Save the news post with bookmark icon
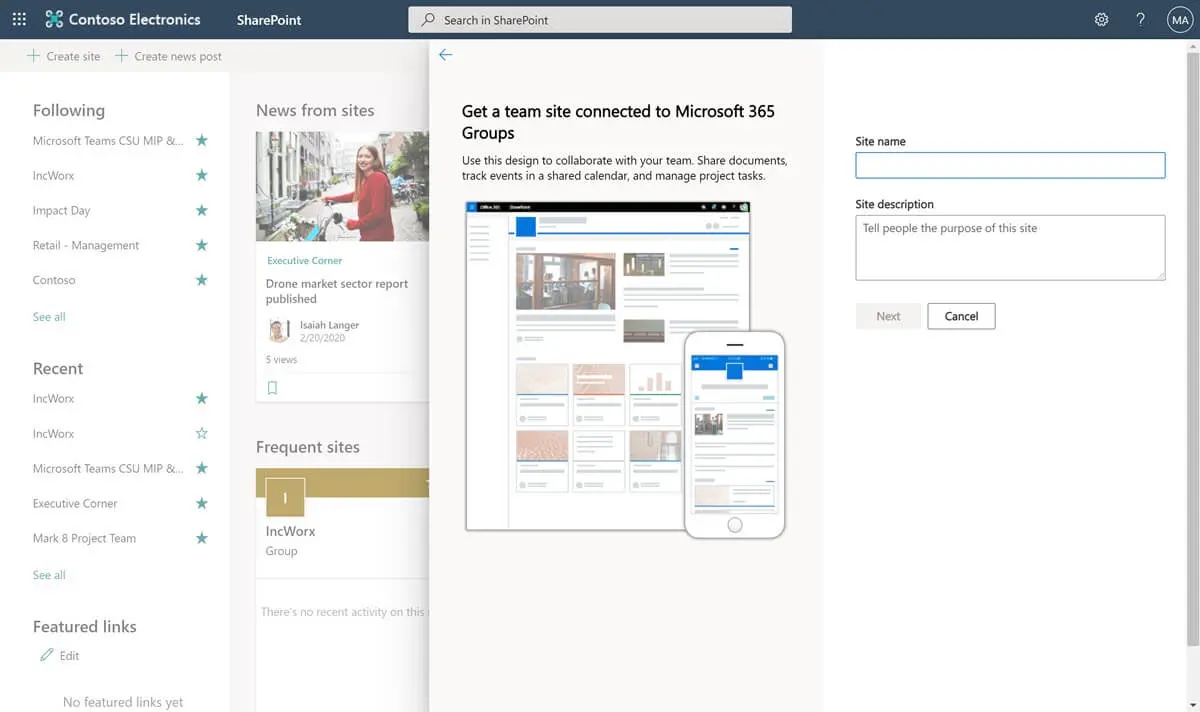This screenshot has width=1200, height=712. click(272, 388)
